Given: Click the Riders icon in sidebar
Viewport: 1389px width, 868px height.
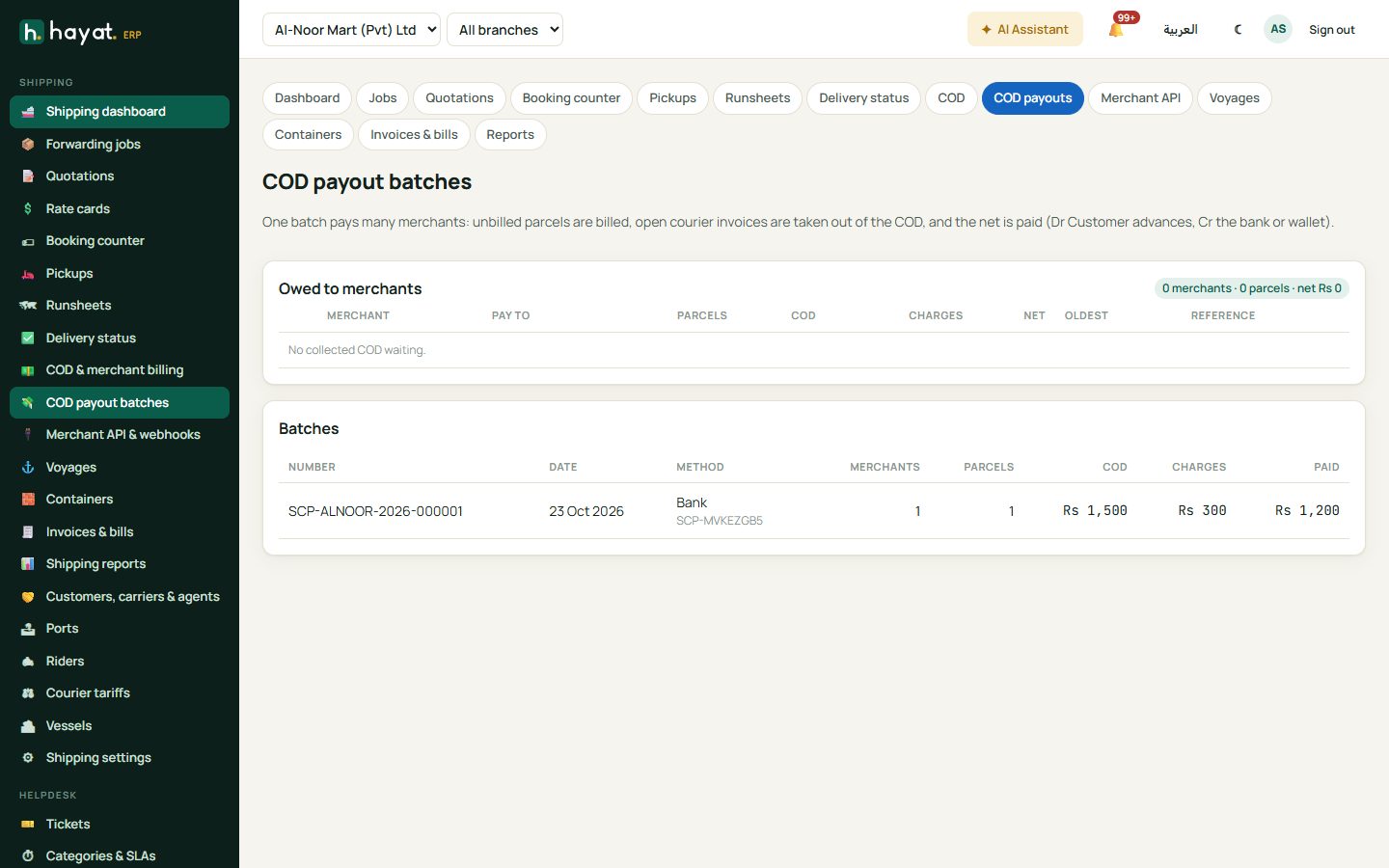Looking at the screenshot, I should click(28, 661).
